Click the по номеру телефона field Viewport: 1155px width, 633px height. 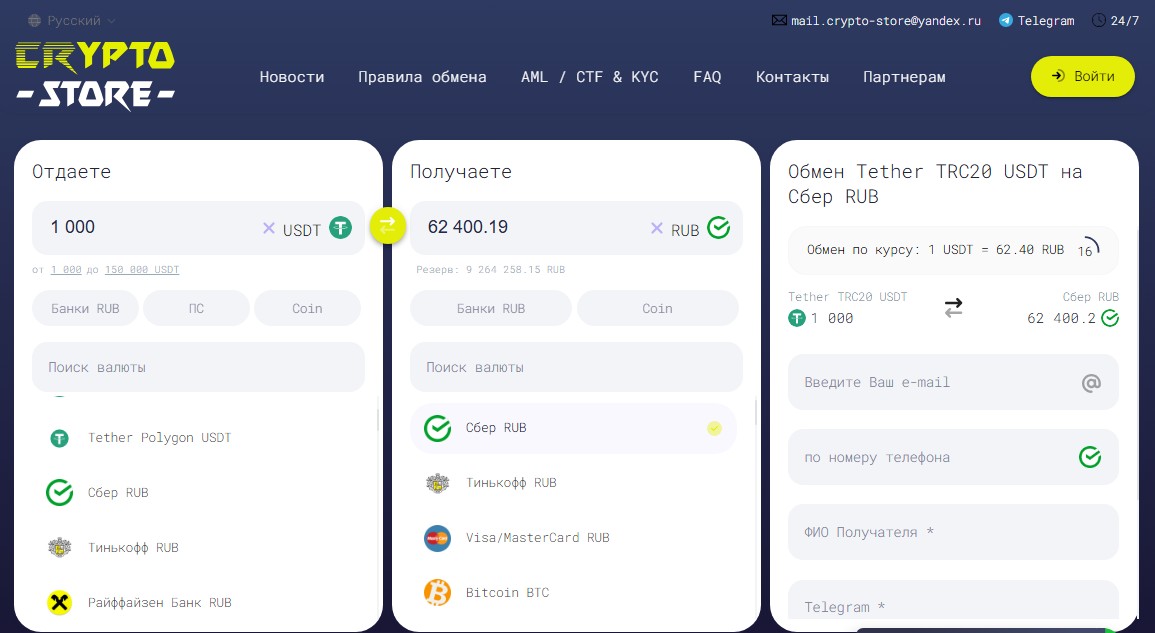coord(953,458)
